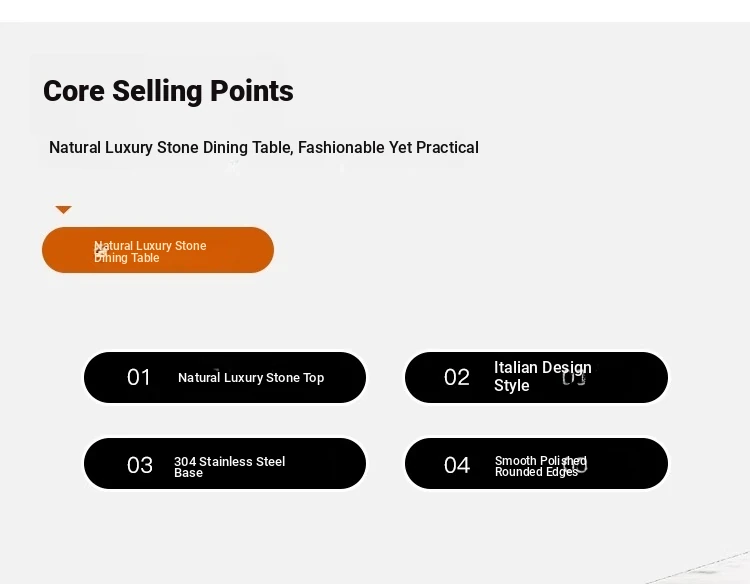This screenshot has height=584, width=750.
Task: Click the empty right end of the 02 black pill
Action: 629,377
